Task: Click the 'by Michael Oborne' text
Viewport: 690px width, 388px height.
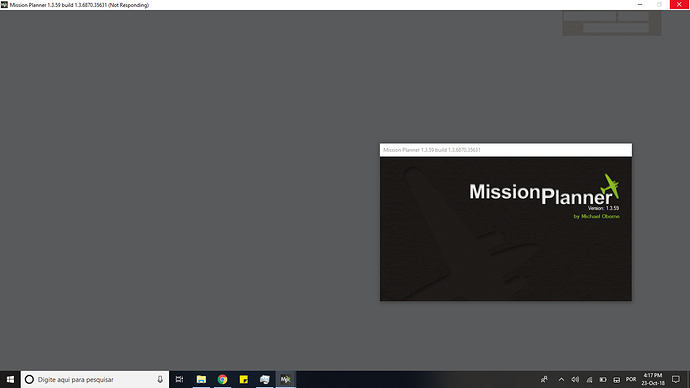Action: tap(596, 216)
